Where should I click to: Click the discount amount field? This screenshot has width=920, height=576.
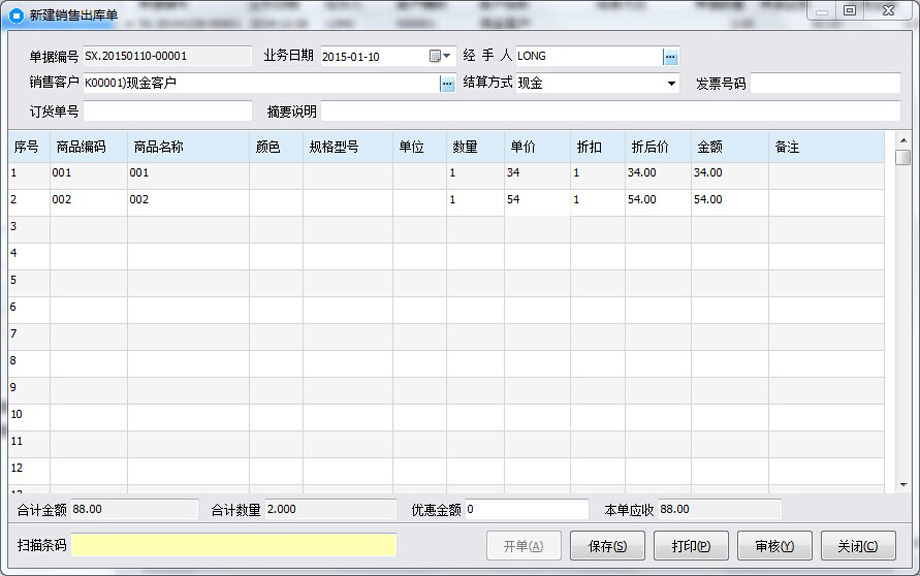pyautogui.click(x=527, y=509)
